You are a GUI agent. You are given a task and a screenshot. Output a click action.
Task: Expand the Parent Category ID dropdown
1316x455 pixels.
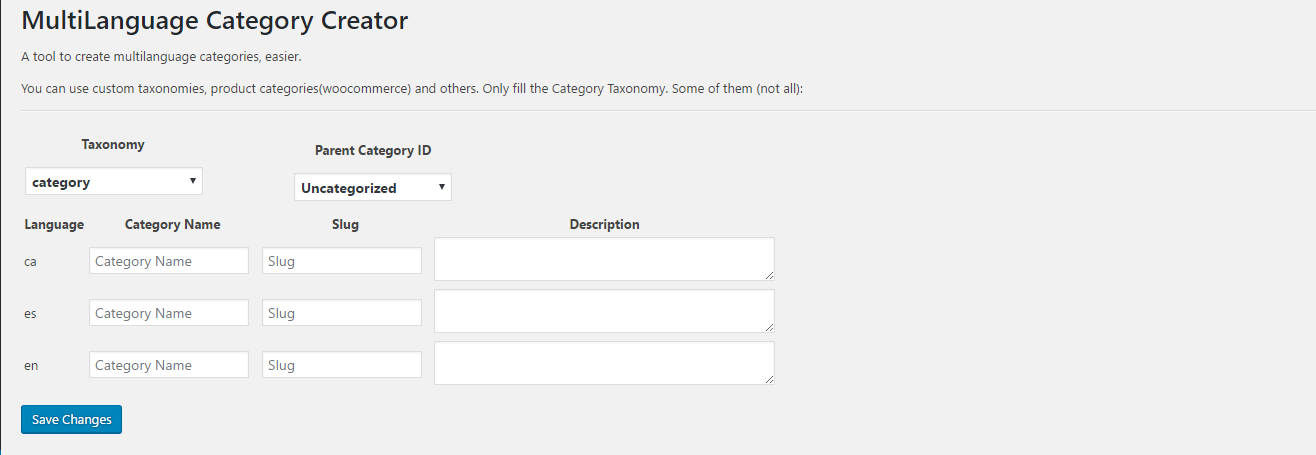tap(372, 188)
